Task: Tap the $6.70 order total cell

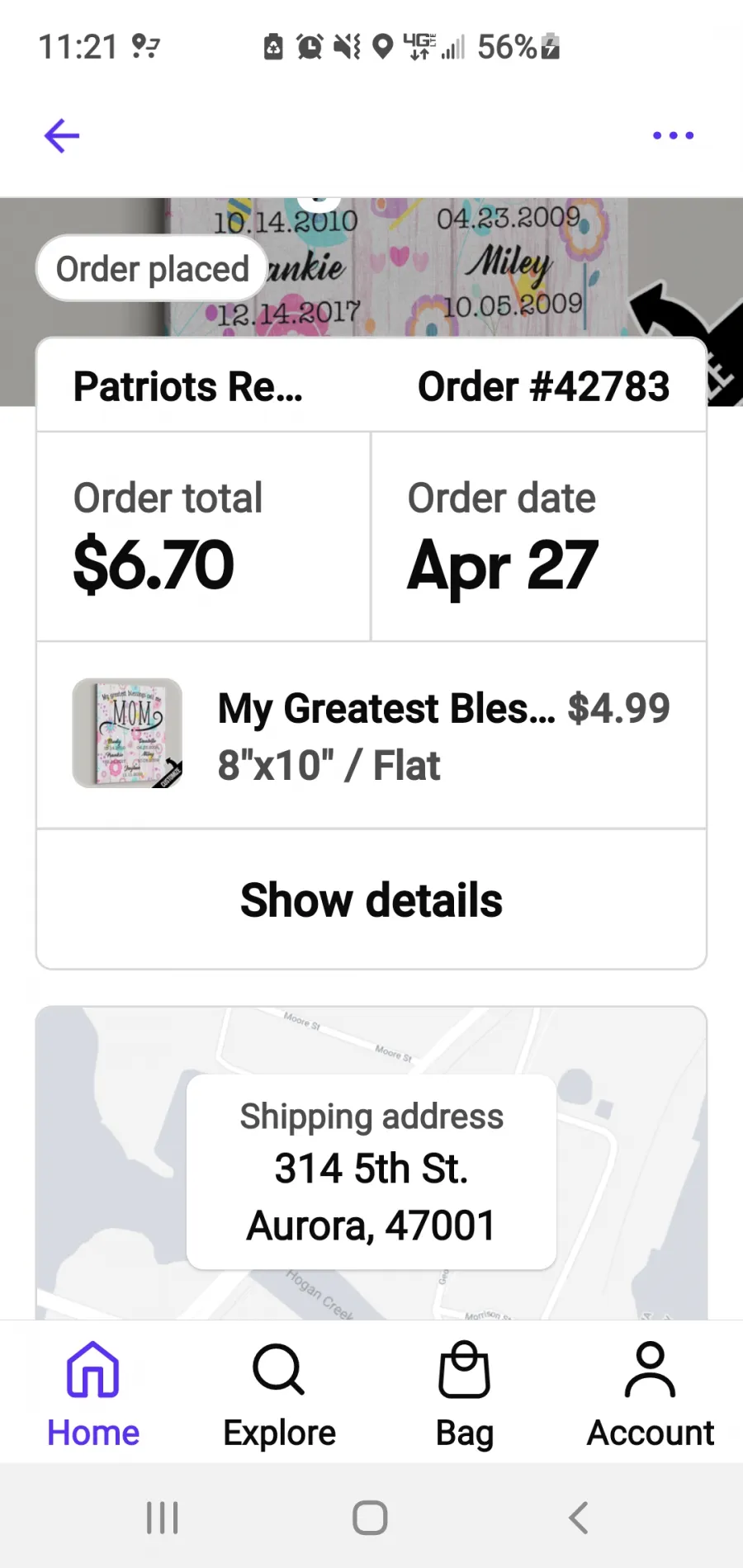Action: (204, 536)
